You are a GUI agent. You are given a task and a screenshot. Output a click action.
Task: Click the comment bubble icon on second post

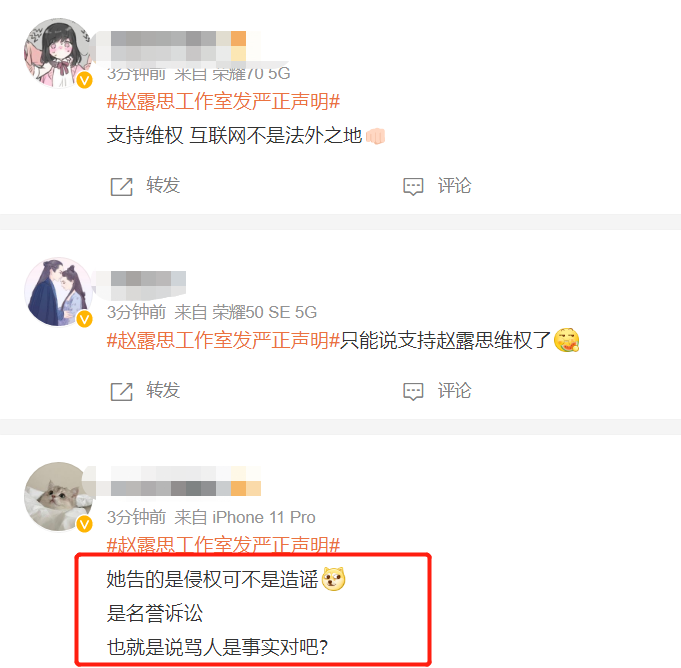pos(413,392)
